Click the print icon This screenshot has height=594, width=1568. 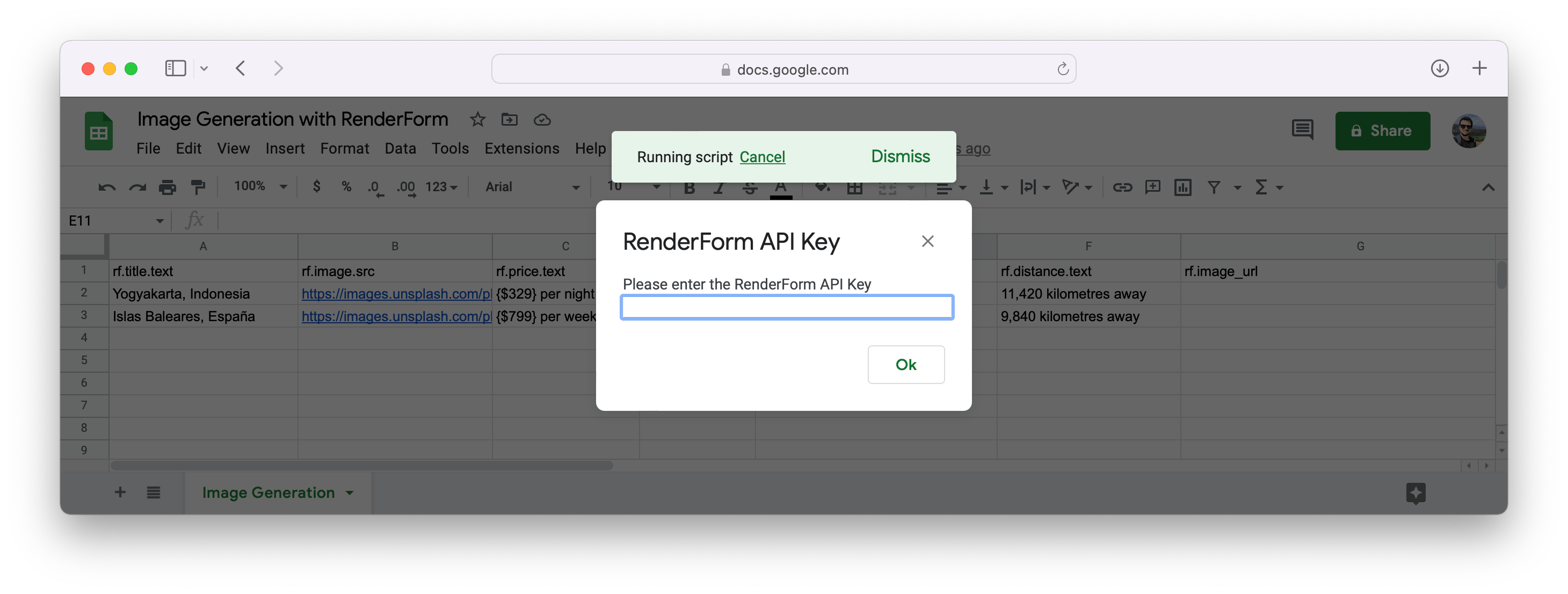tap(168, 187)
